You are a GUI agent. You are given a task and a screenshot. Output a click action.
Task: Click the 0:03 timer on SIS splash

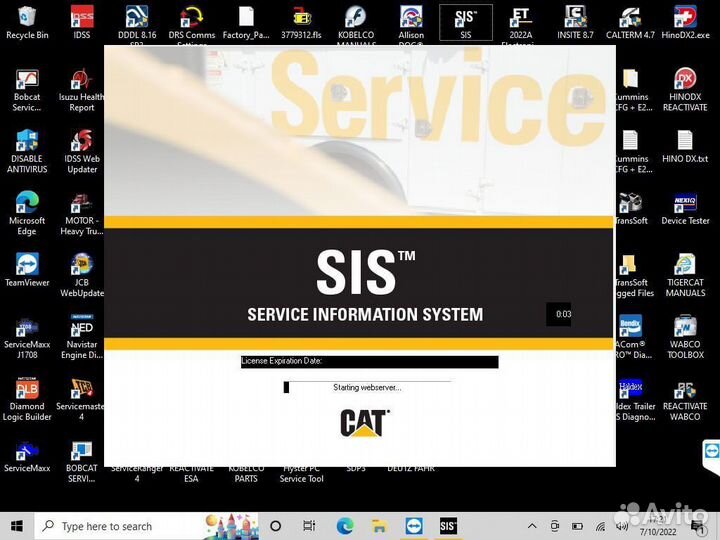(559, 315)
